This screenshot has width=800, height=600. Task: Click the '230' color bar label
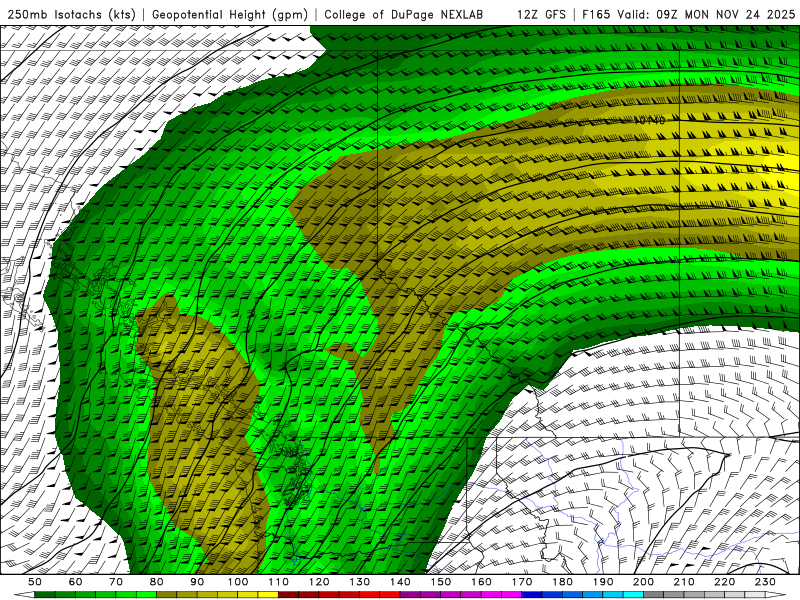tap(765, 582)
